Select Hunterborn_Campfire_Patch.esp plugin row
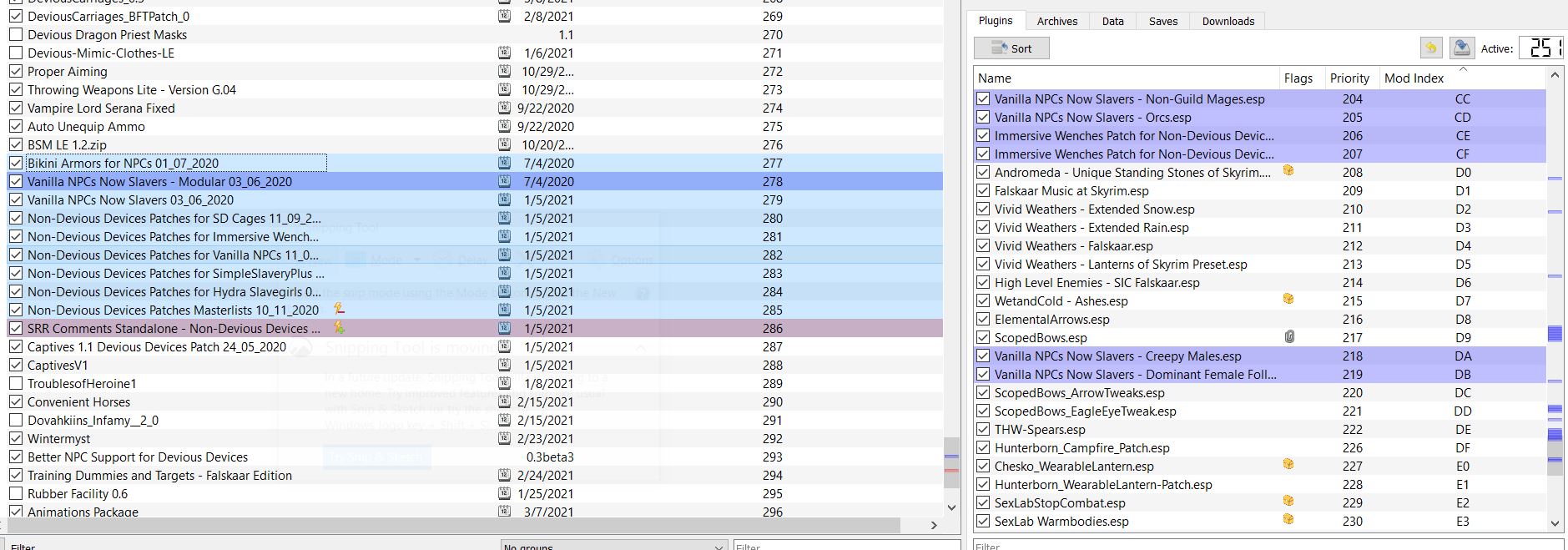 pos(1259,447)
